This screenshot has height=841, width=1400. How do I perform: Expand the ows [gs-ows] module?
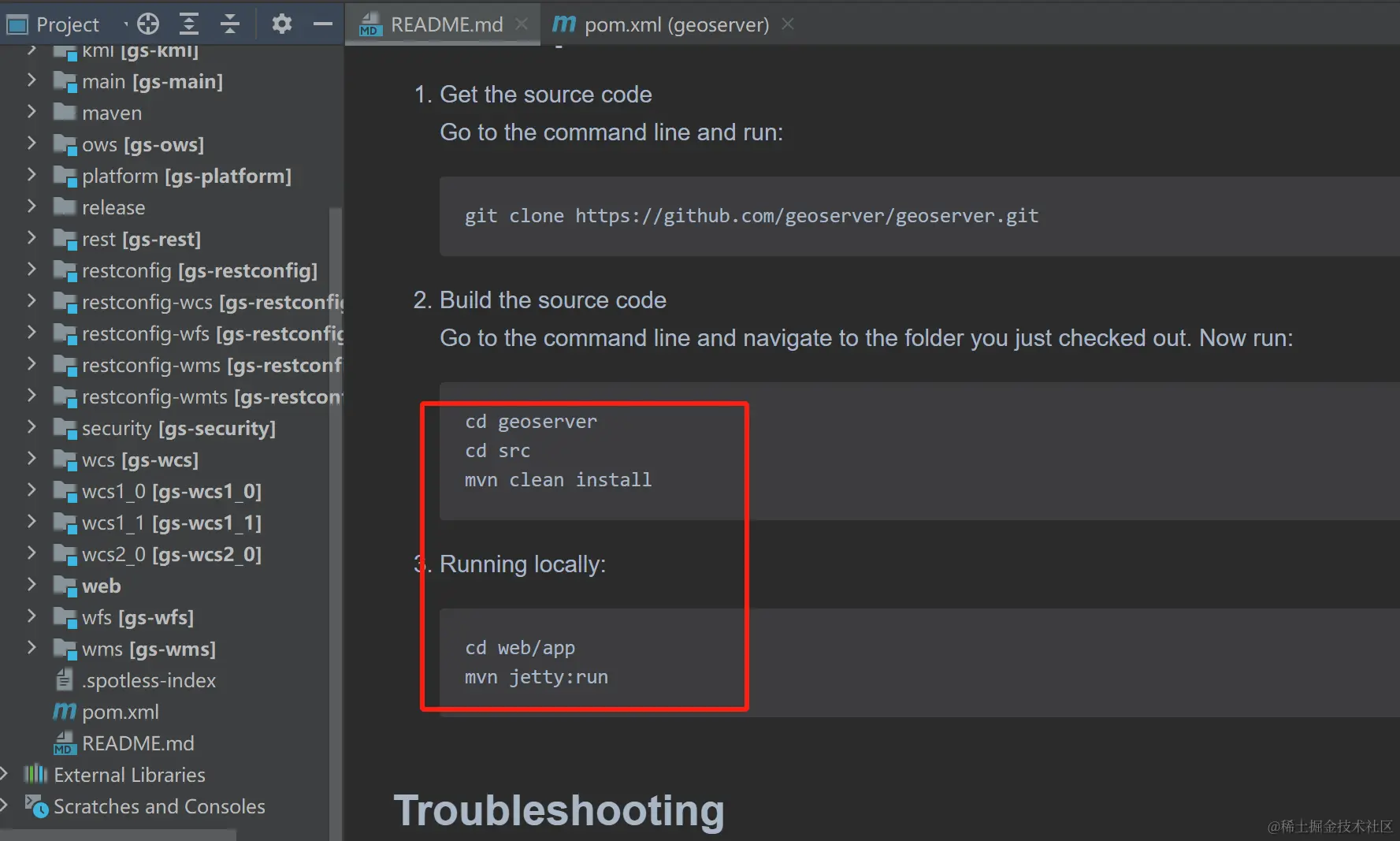[32, 143]
